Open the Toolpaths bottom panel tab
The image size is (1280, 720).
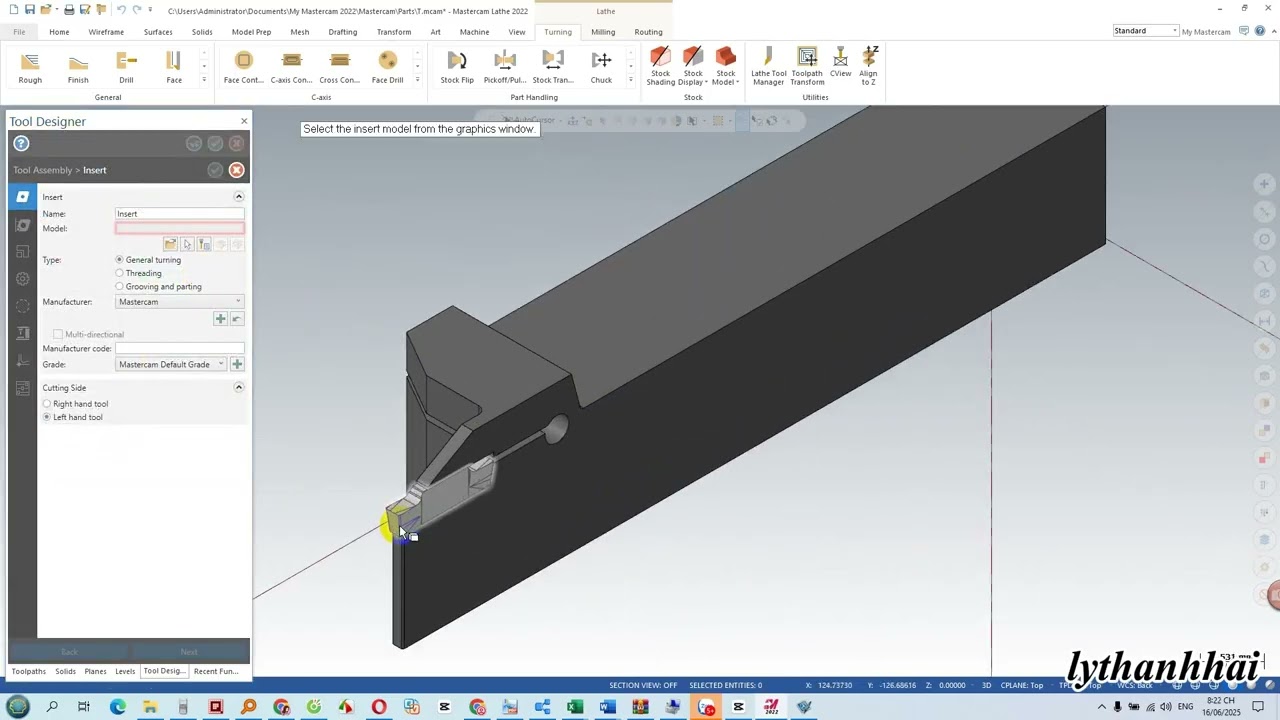(29, 671)
